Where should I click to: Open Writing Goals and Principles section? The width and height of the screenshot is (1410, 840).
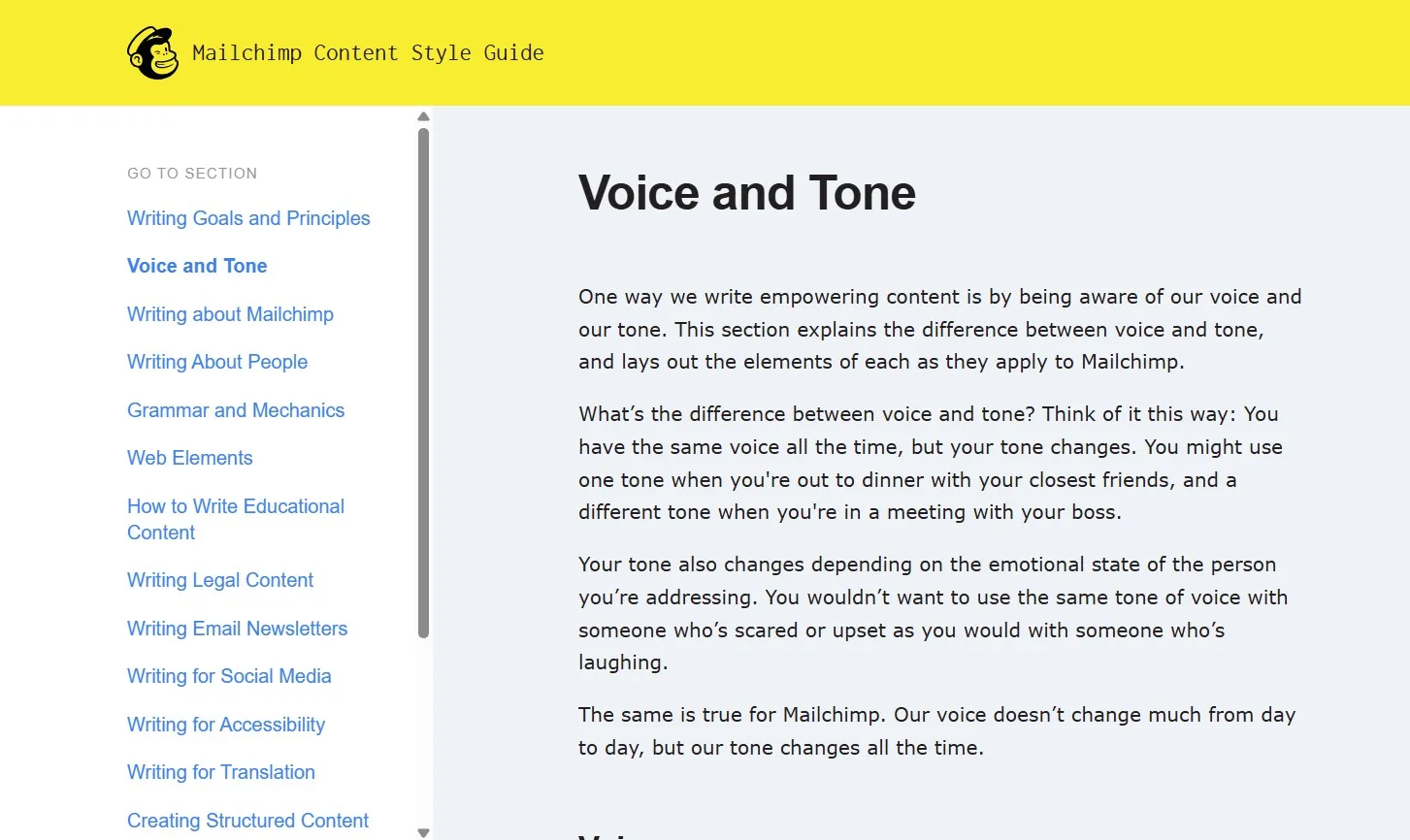[248, 218]
